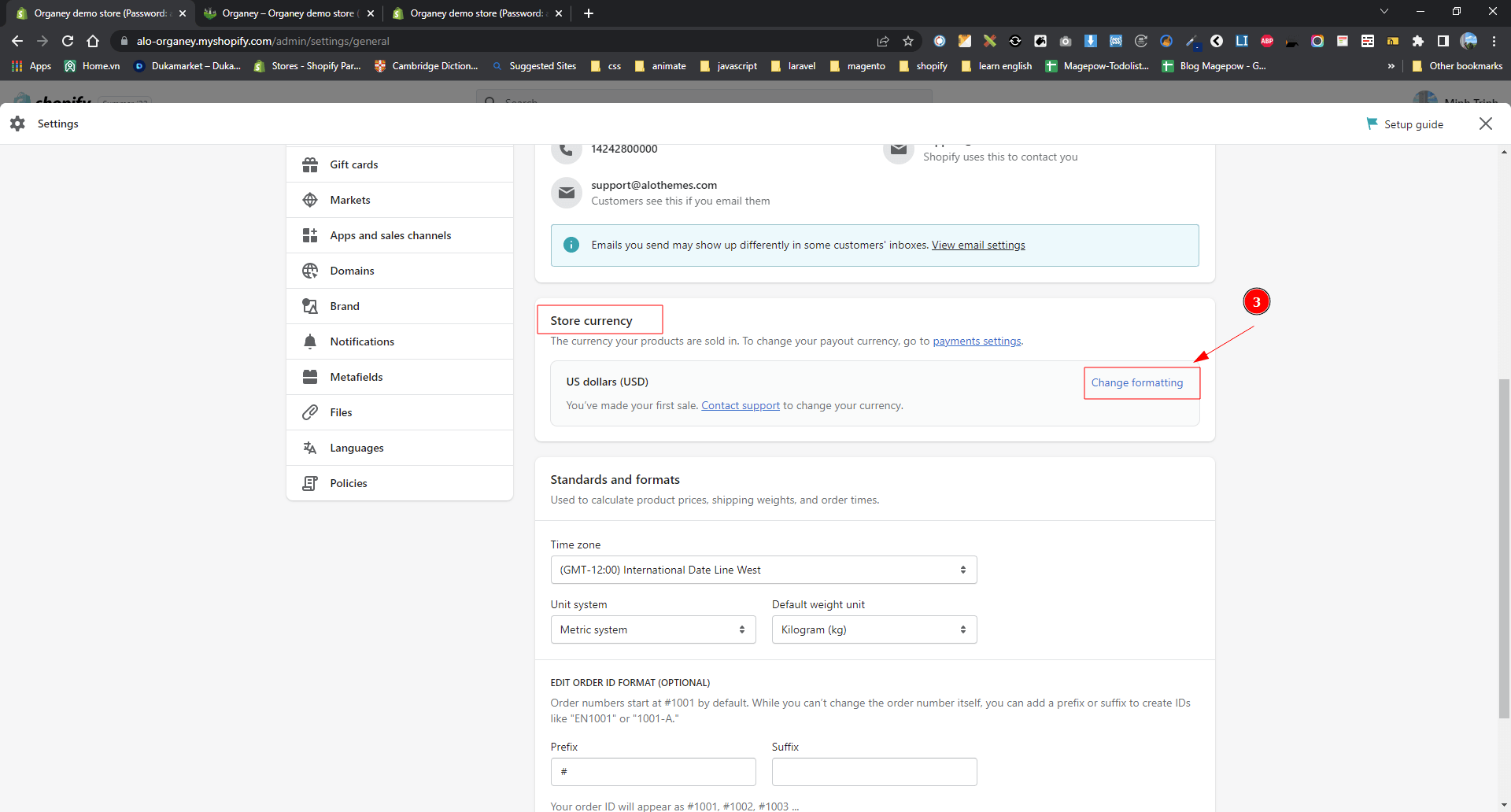Open the Contact support link

click(740, 405)
